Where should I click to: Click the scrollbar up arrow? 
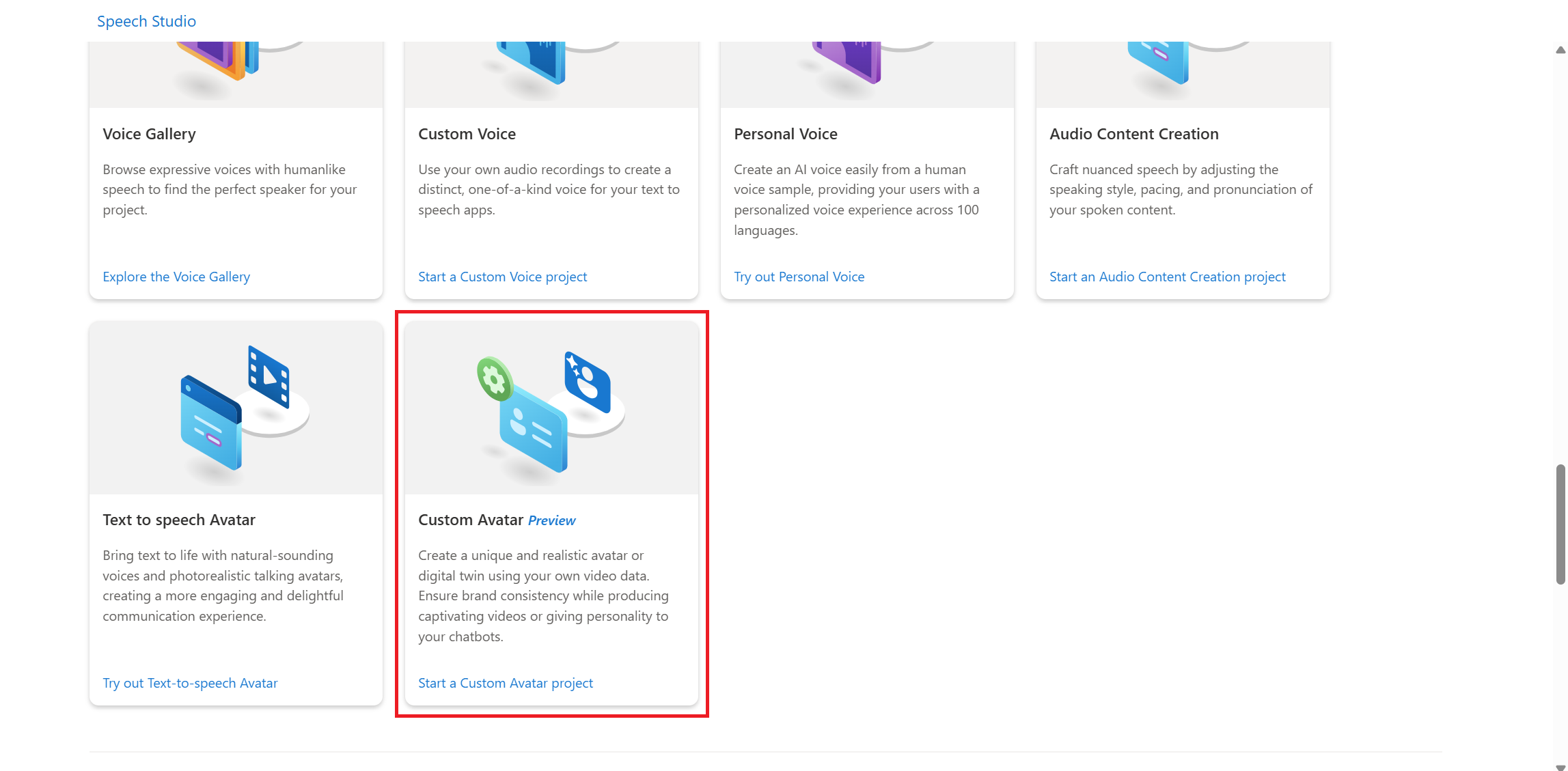coord(1560,50)
